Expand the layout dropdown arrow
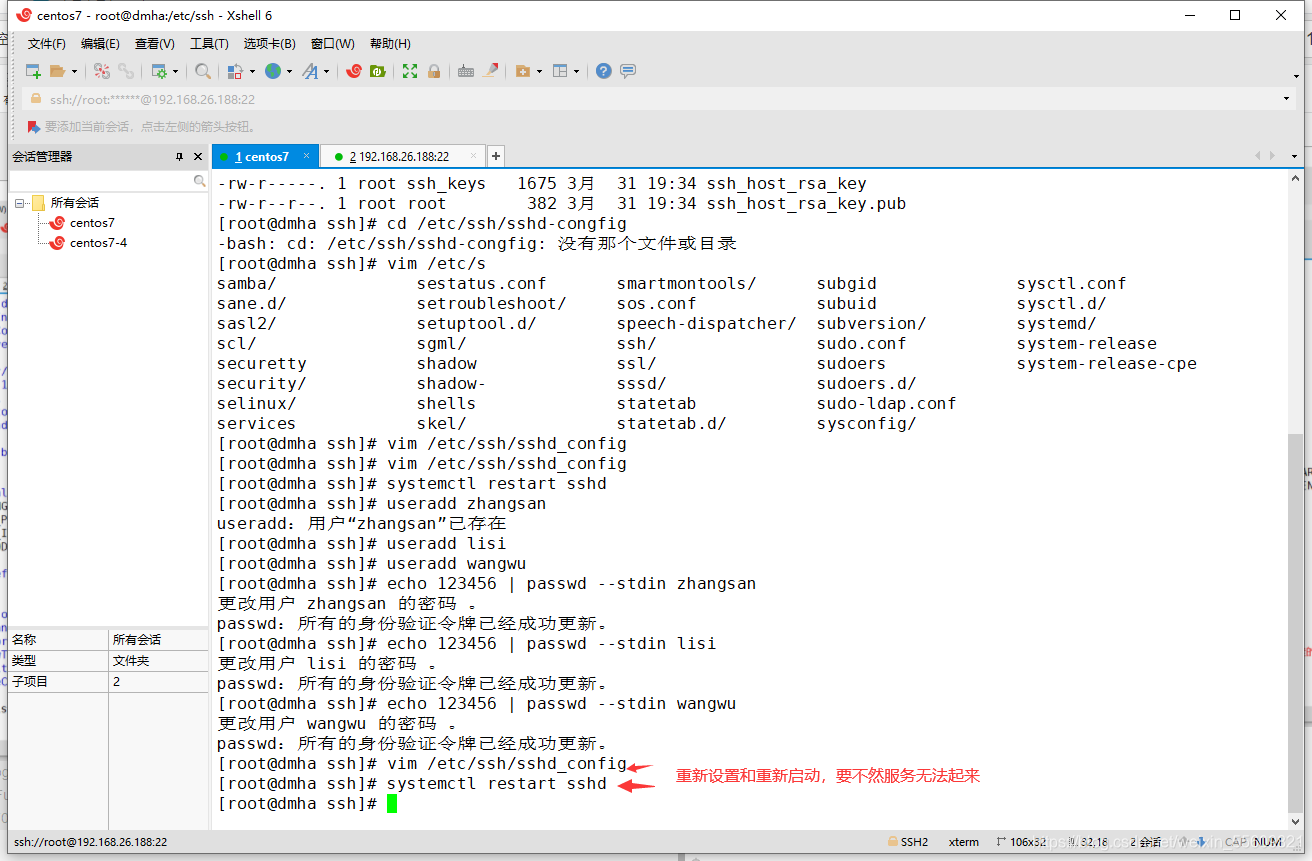Viewport: 1312px width, 861px height. tap(577, 71)
